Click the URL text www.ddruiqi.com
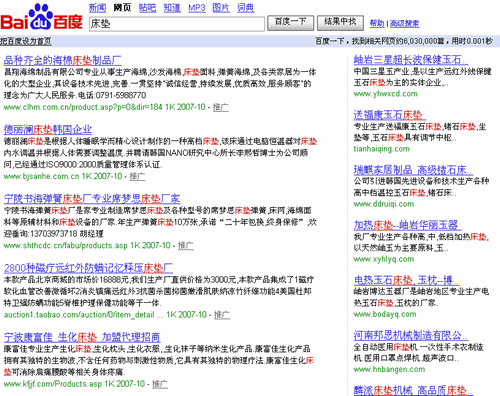 coord(384,204)
